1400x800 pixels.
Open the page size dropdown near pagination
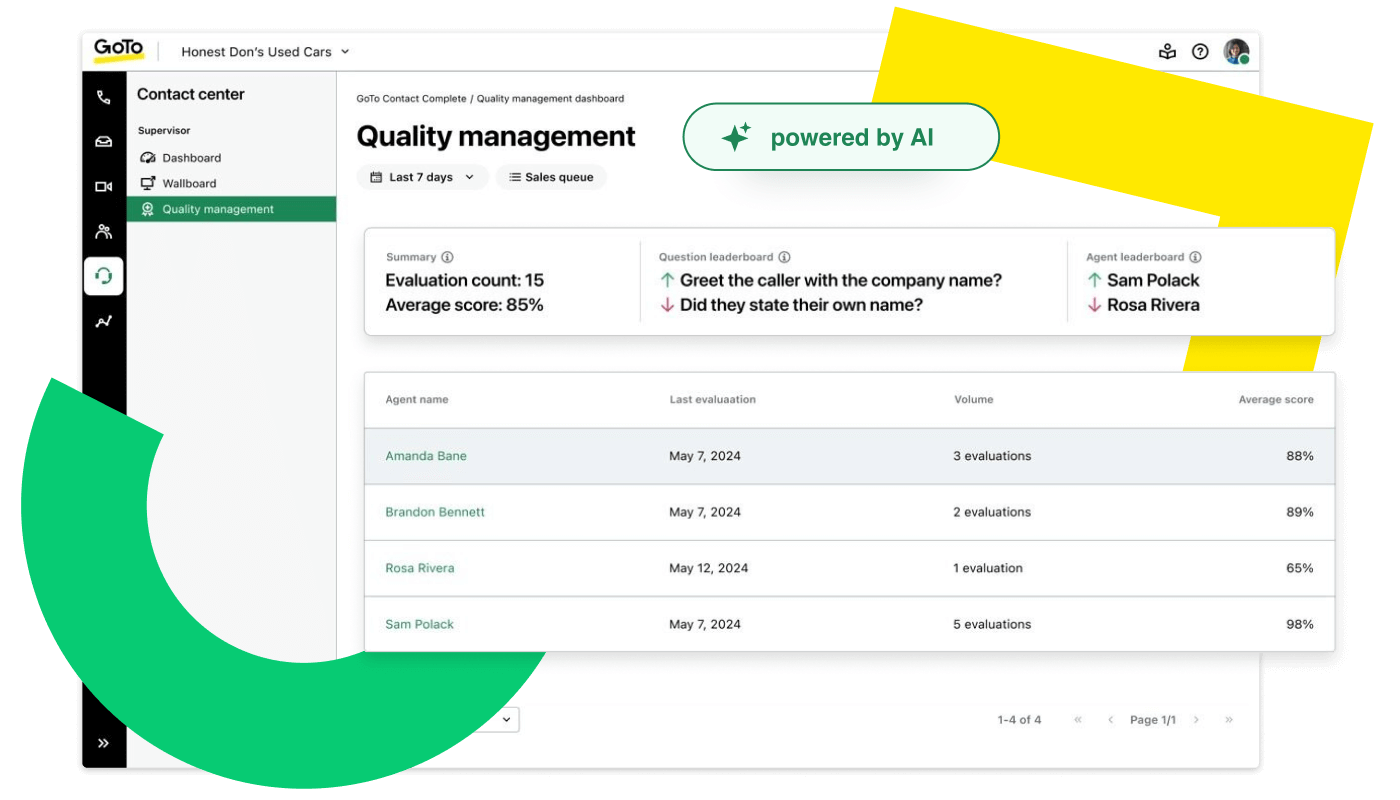[x=505, y=719]
